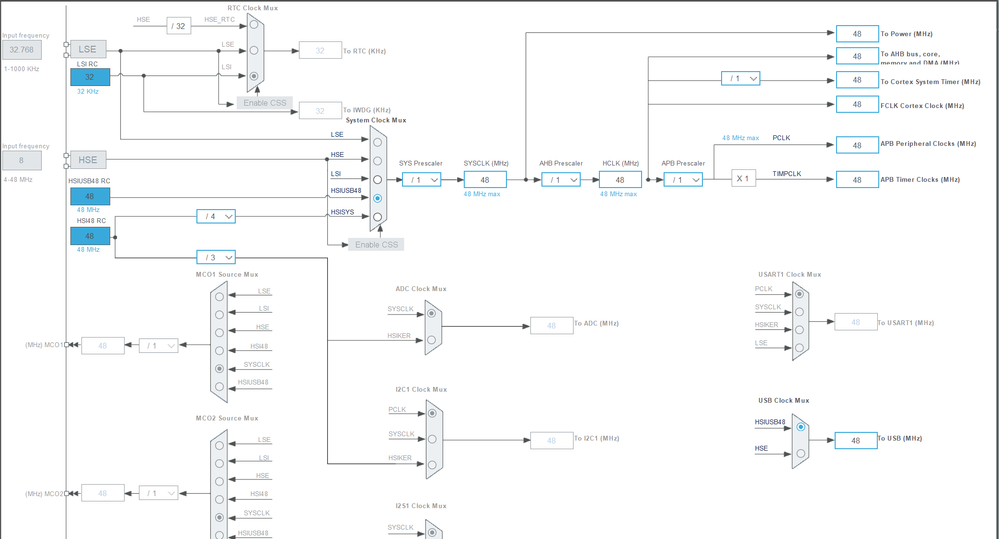Open the HSI48 /4 divider dropdown
This screenshot has width=999, height=539.
point(216,217)
